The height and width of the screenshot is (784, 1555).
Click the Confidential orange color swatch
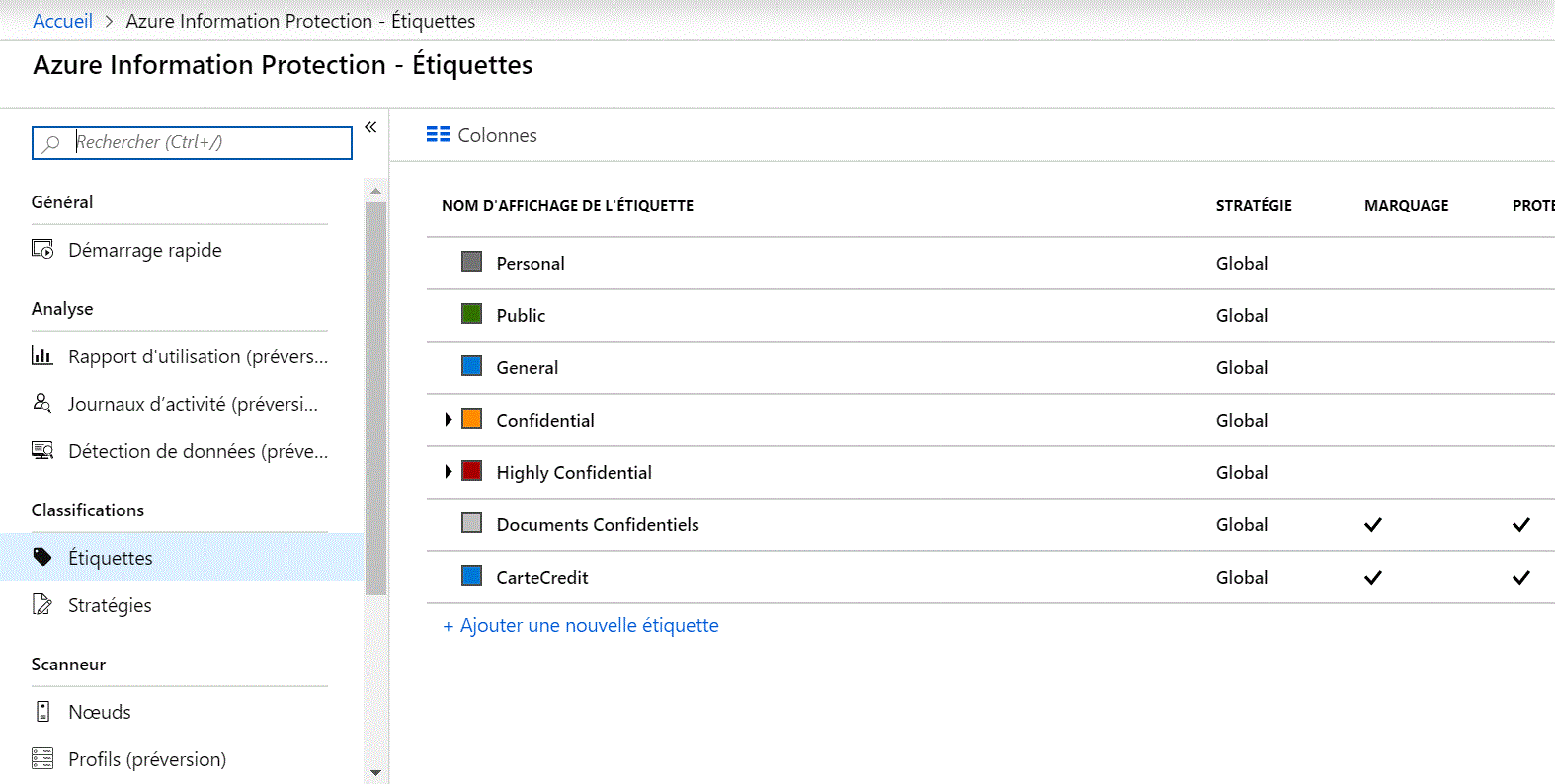point(472,419)
